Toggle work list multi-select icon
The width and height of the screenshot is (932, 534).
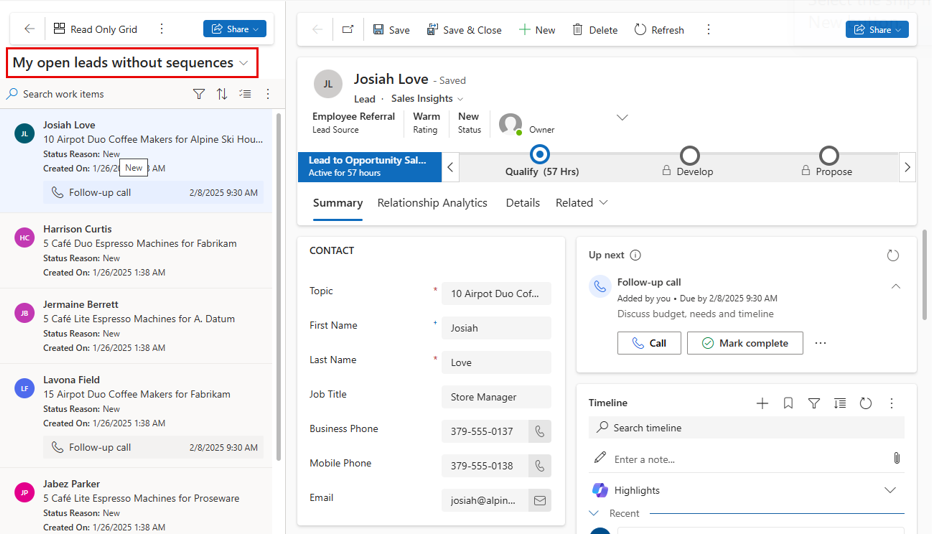click(245, 94)
